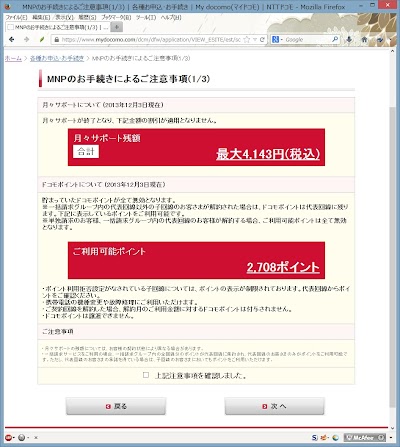Viewport: 400px width, 447px height.
Task: Click the Google search engine icon
Action: 275,40
